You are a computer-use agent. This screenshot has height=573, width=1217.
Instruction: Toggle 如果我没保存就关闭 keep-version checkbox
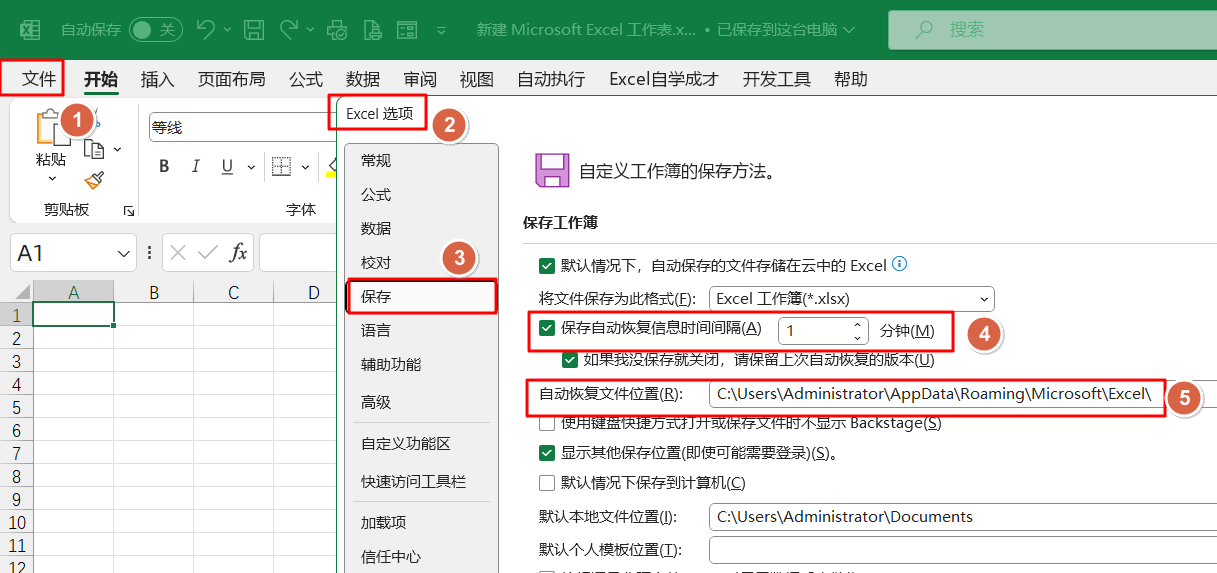(x=570, y=360)
